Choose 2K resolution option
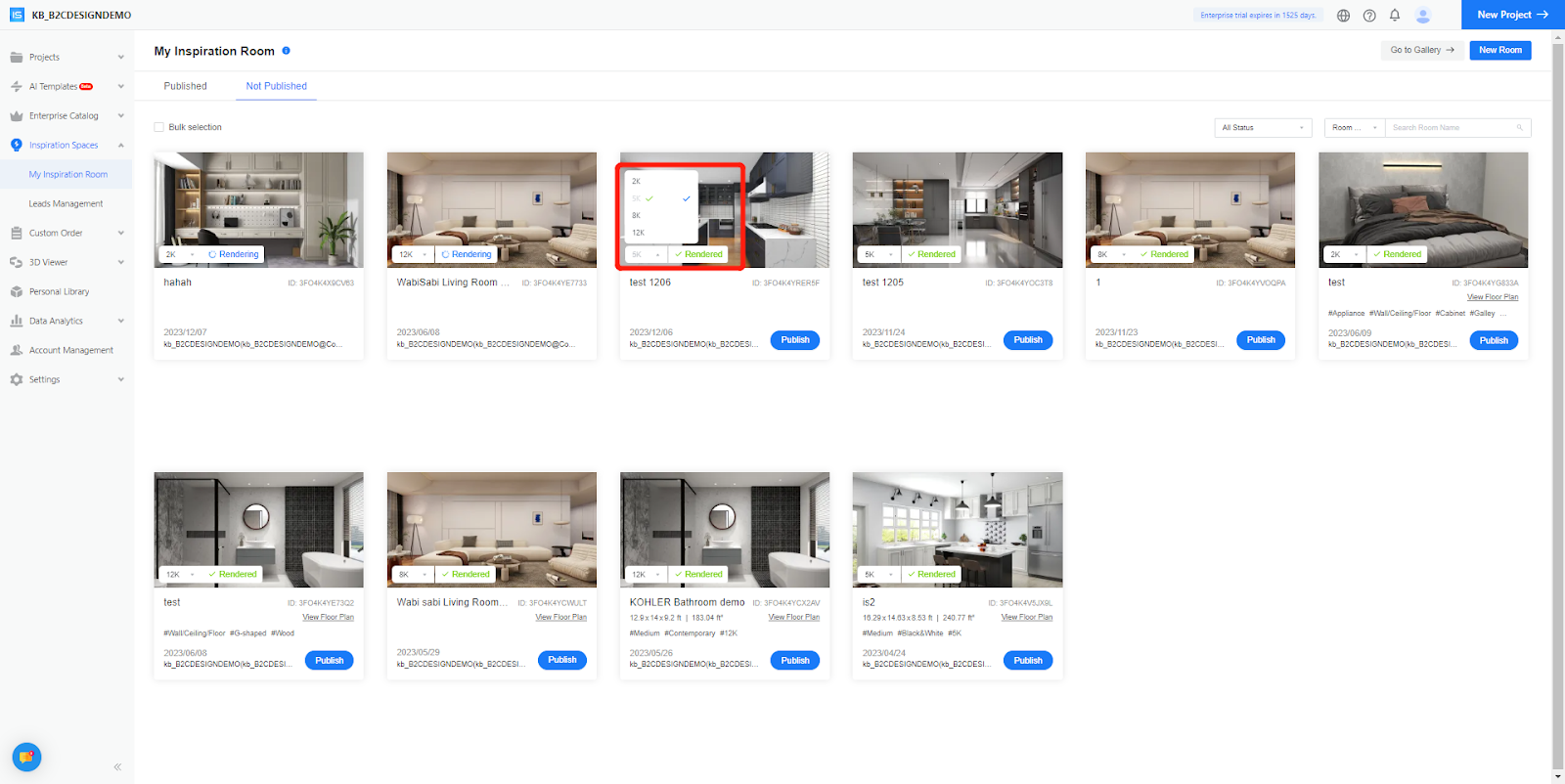The width and height of the screenshot is (1565, 784). (x=637, y=182)
